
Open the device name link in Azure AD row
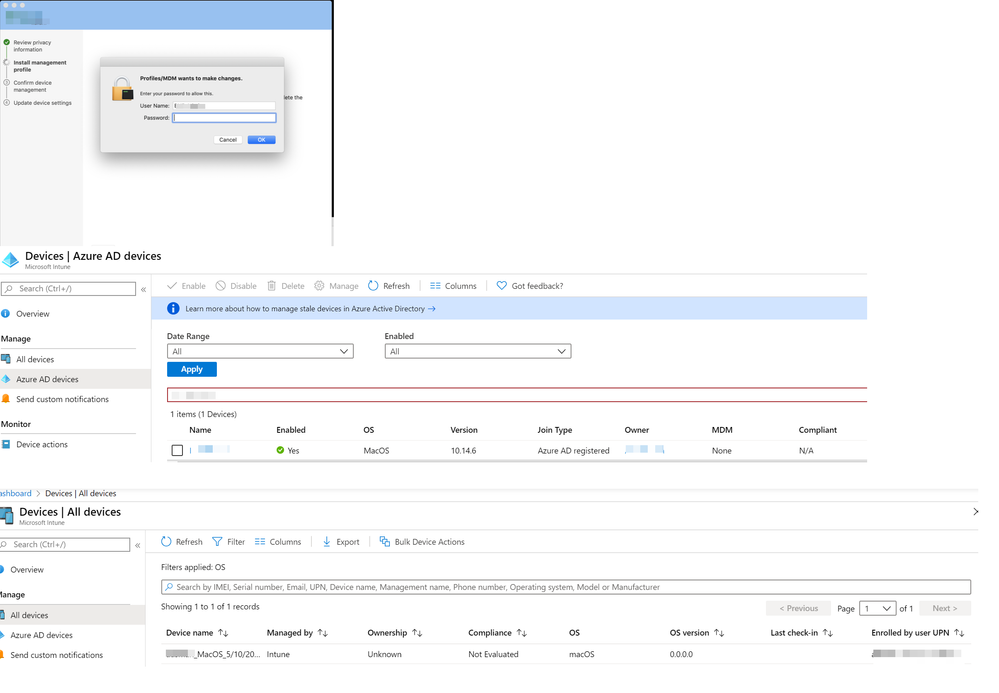(210, 450)
